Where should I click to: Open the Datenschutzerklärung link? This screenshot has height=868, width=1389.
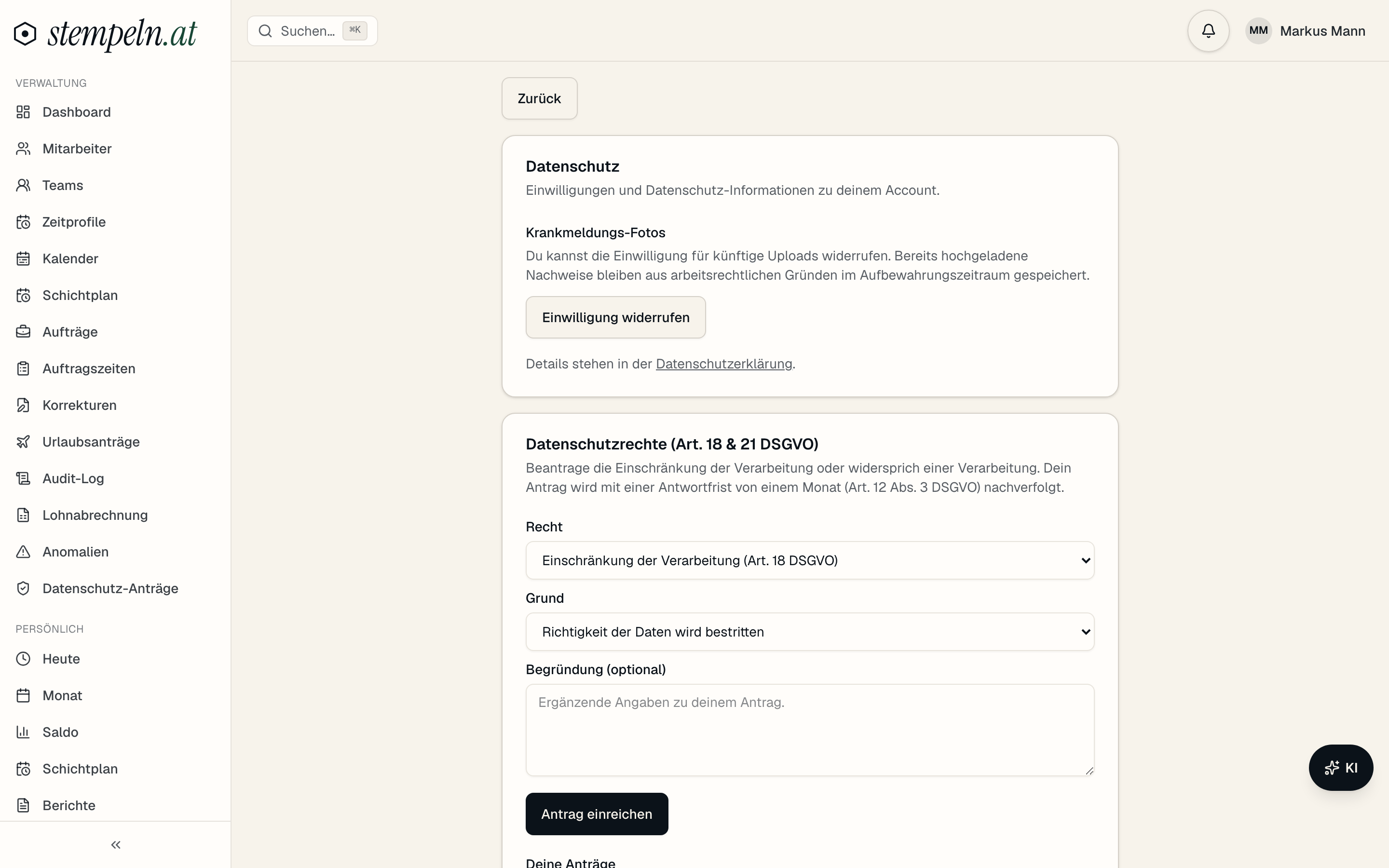pos(724,364)
